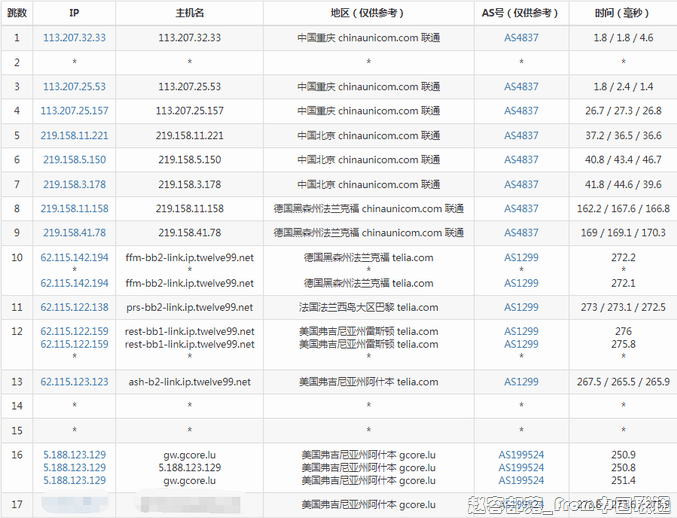This screenshot has width=677, height=518.
Task: Select hostname cell 219.158.41.78
Action: (190, 233)
